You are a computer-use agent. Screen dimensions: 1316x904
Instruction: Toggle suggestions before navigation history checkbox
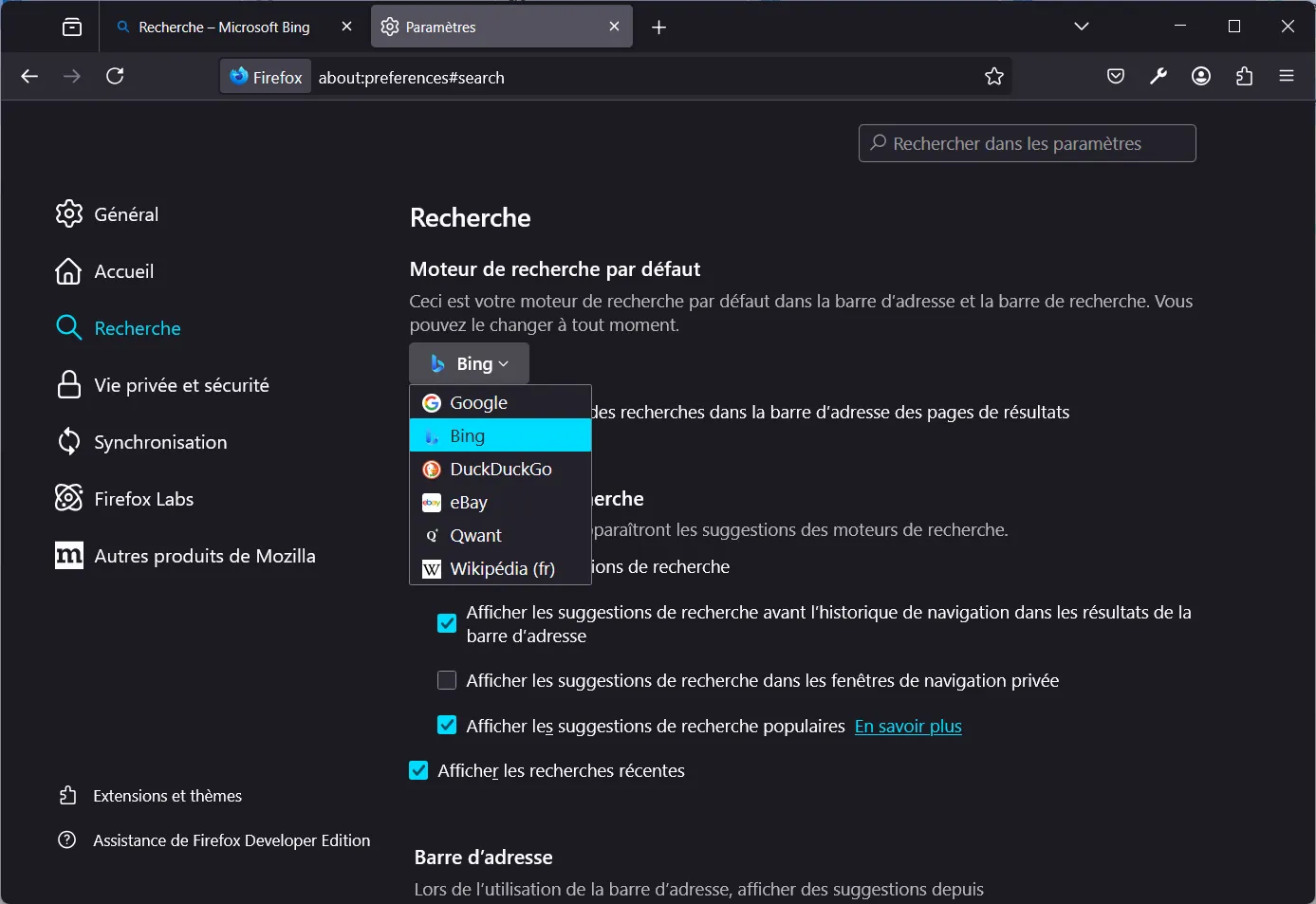coord(447,623)
